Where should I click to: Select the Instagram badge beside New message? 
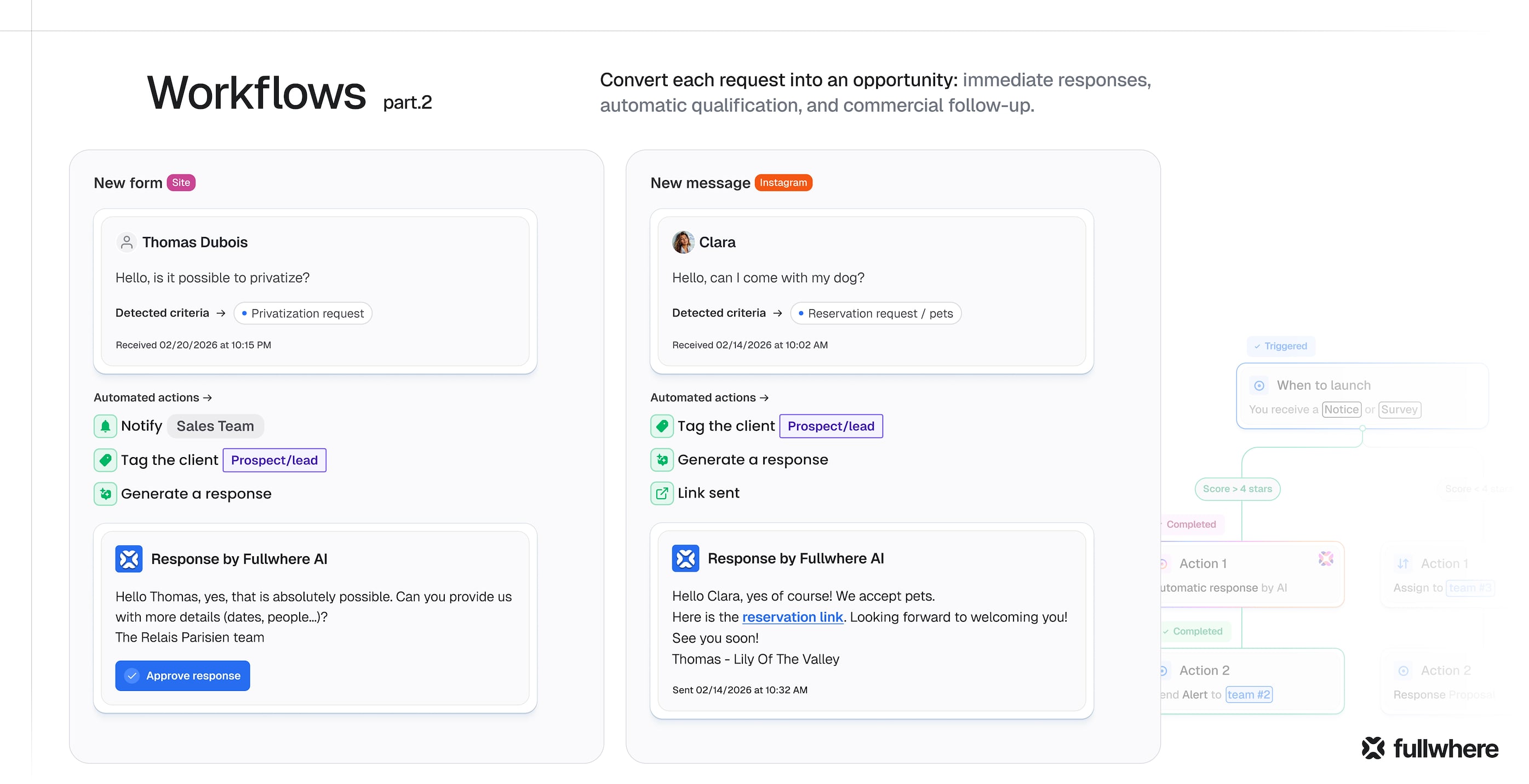pos(783,183)
